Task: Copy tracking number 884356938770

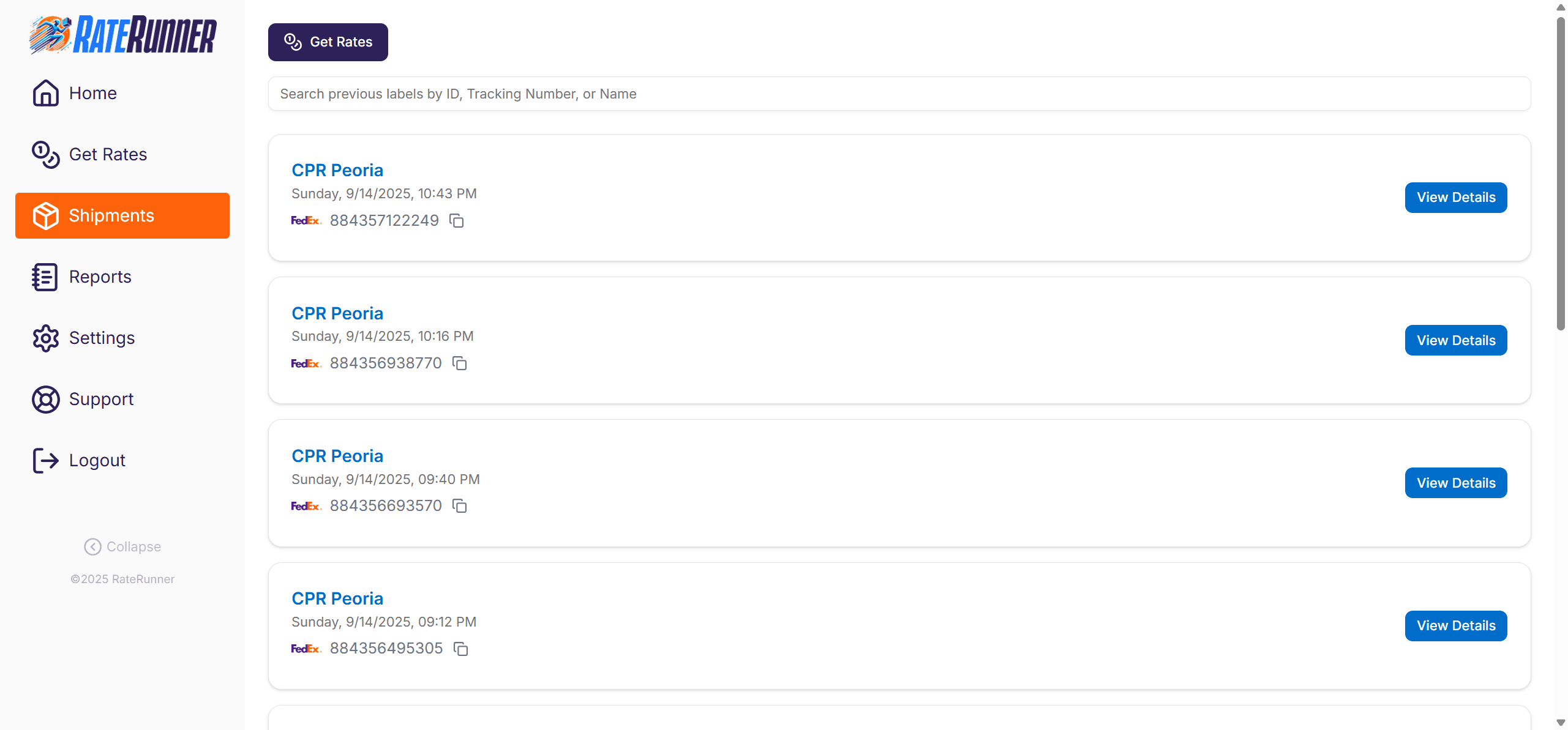Action: pyautogui.click(x=460, y=363)
